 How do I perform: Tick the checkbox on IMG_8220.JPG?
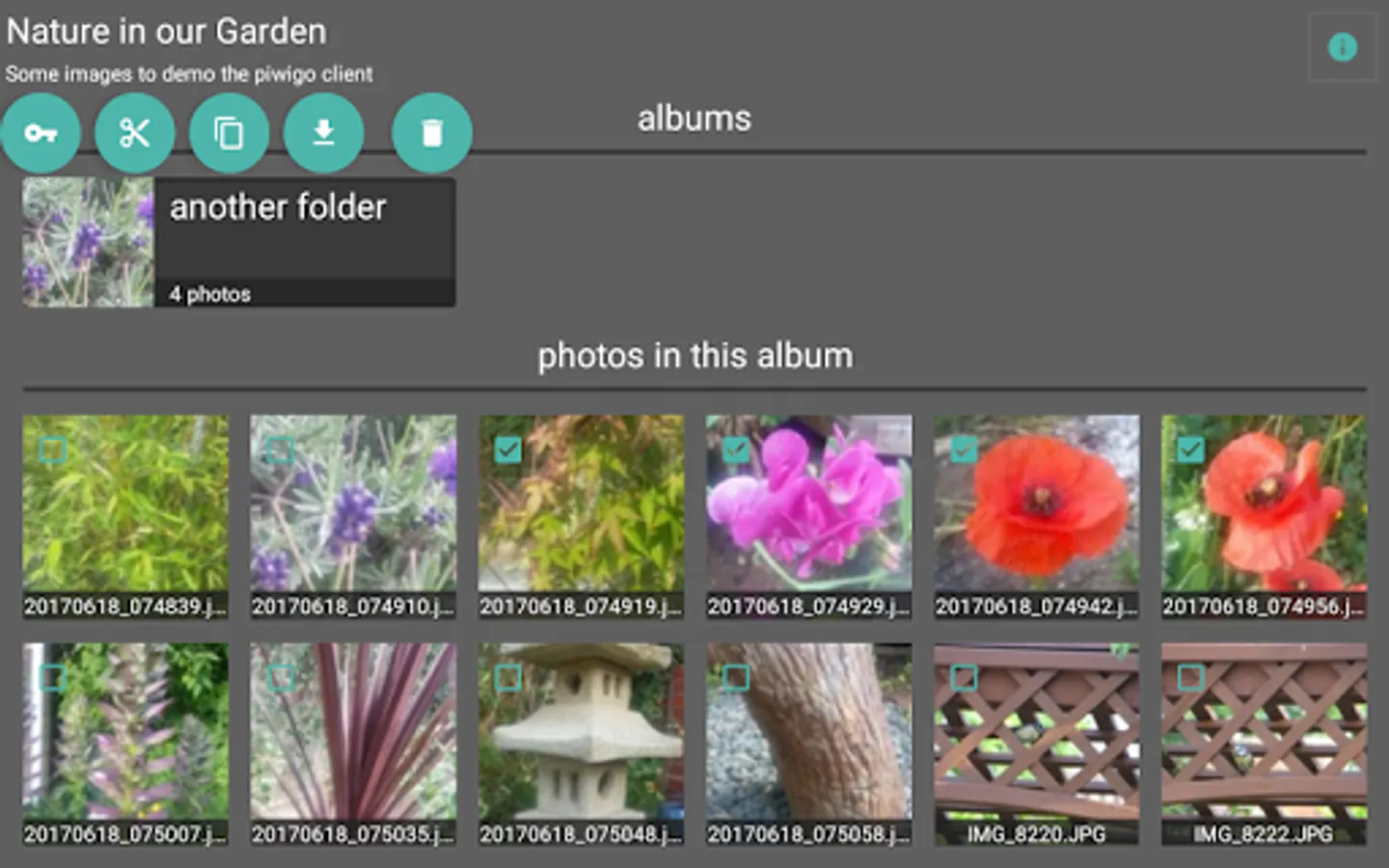(x=963, y=677)
